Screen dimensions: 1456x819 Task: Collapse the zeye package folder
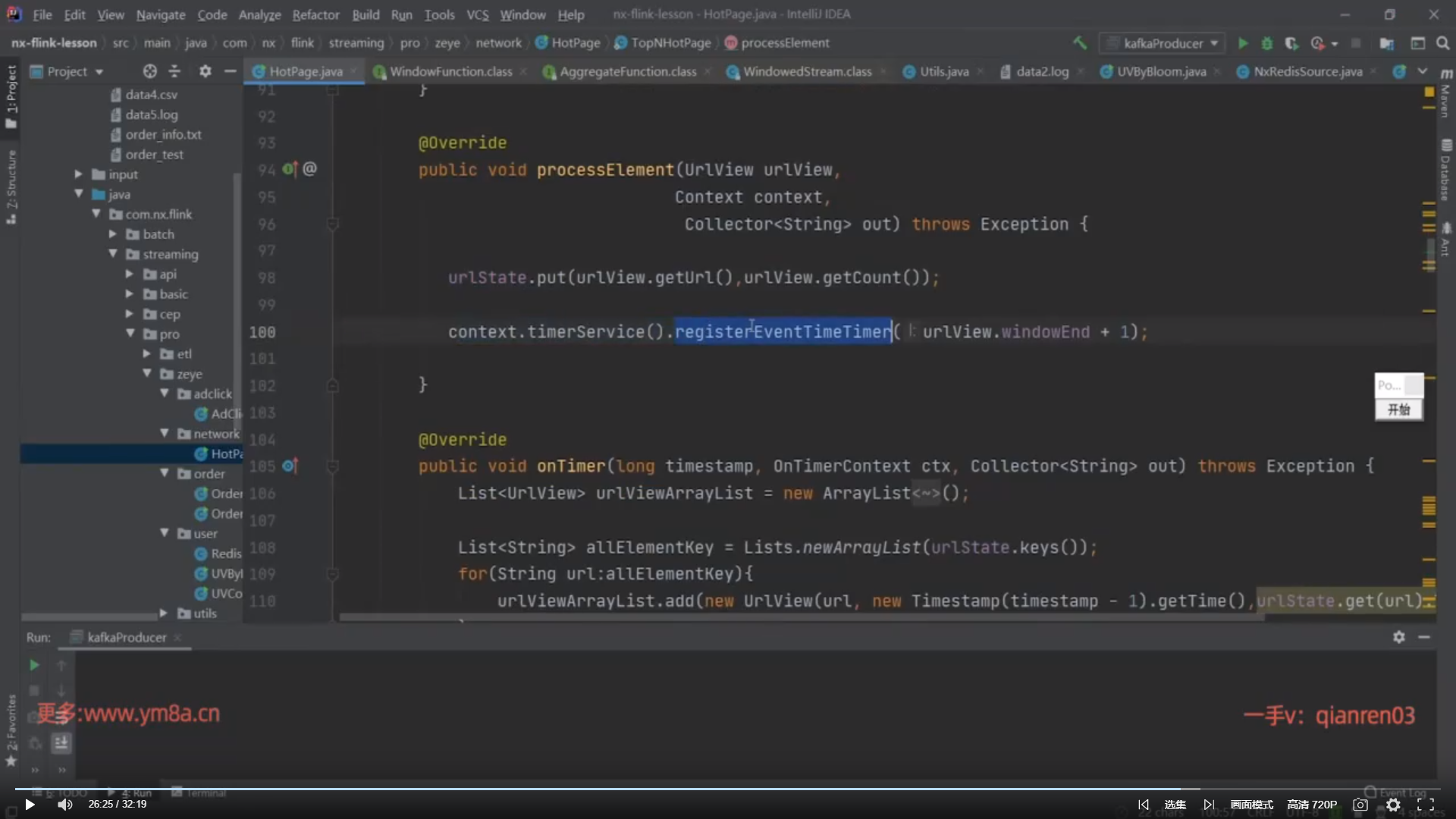tap(147, 374)
